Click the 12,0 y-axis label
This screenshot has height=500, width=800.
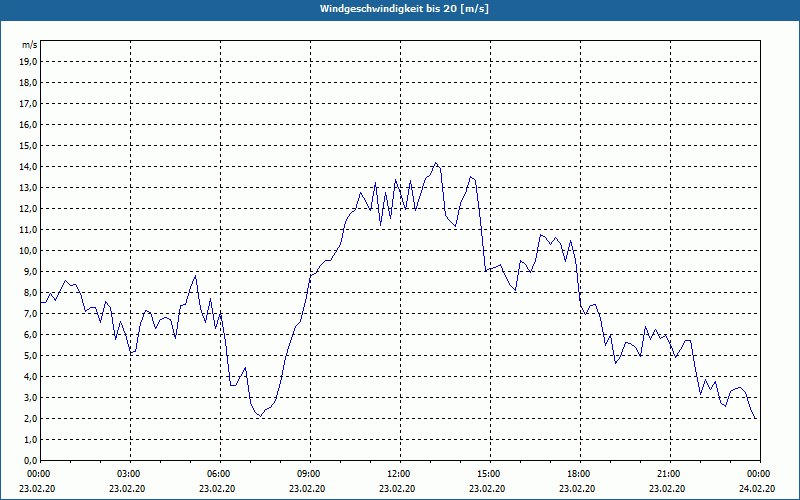[x=29, y=209]
